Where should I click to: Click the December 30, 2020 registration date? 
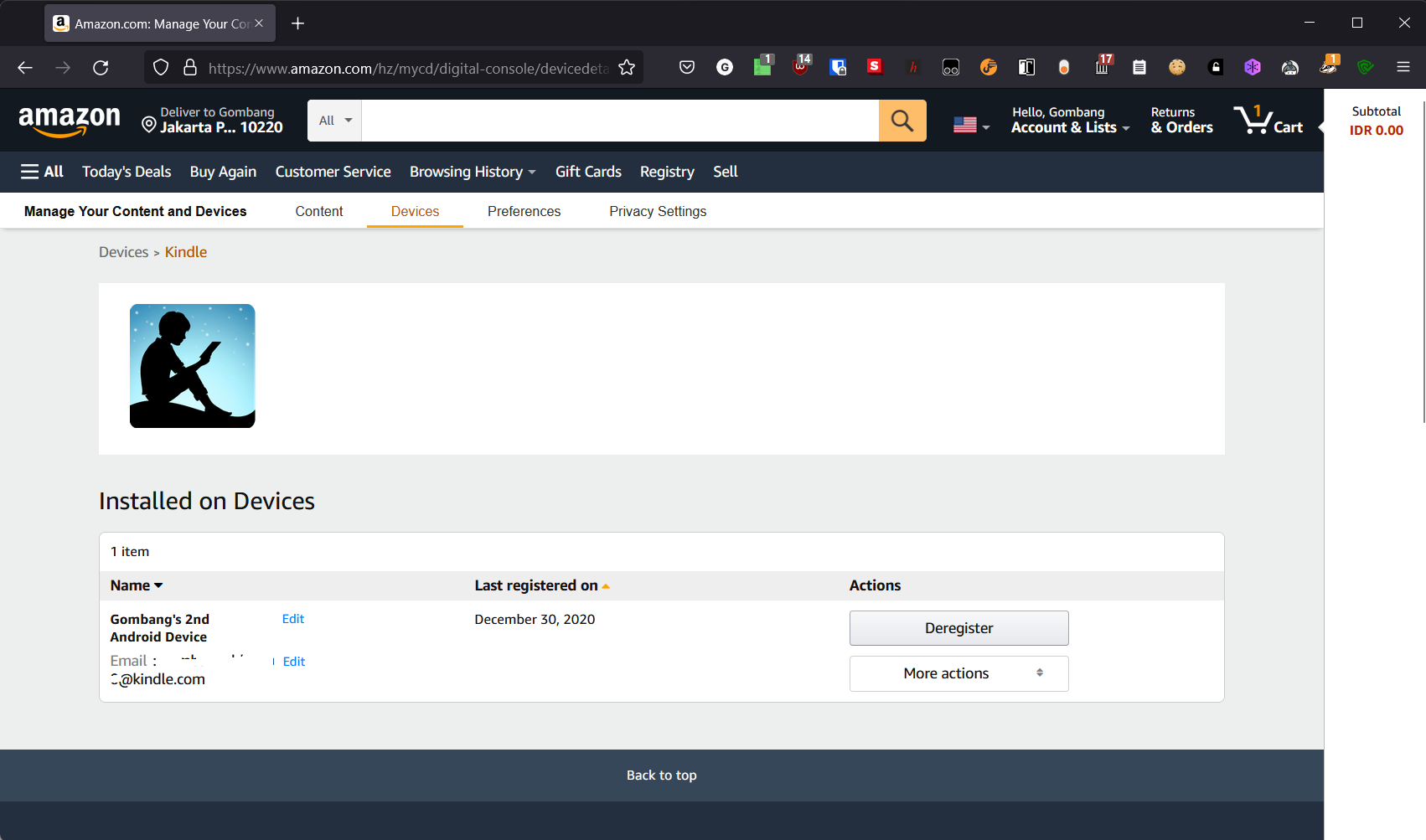click(x=535, y=619)
